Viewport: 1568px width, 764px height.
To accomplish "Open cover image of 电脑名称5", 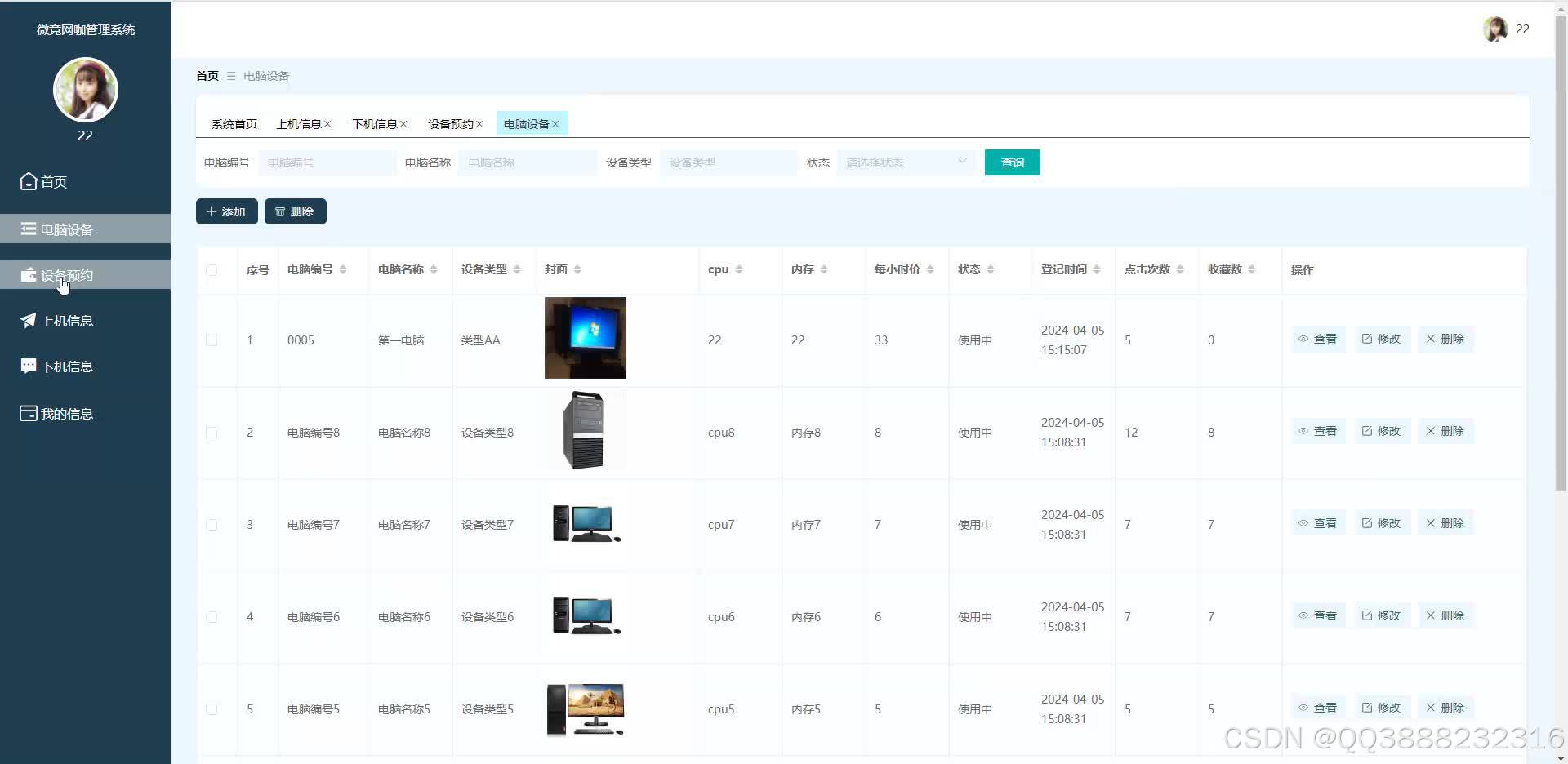I will click(586, 709).
